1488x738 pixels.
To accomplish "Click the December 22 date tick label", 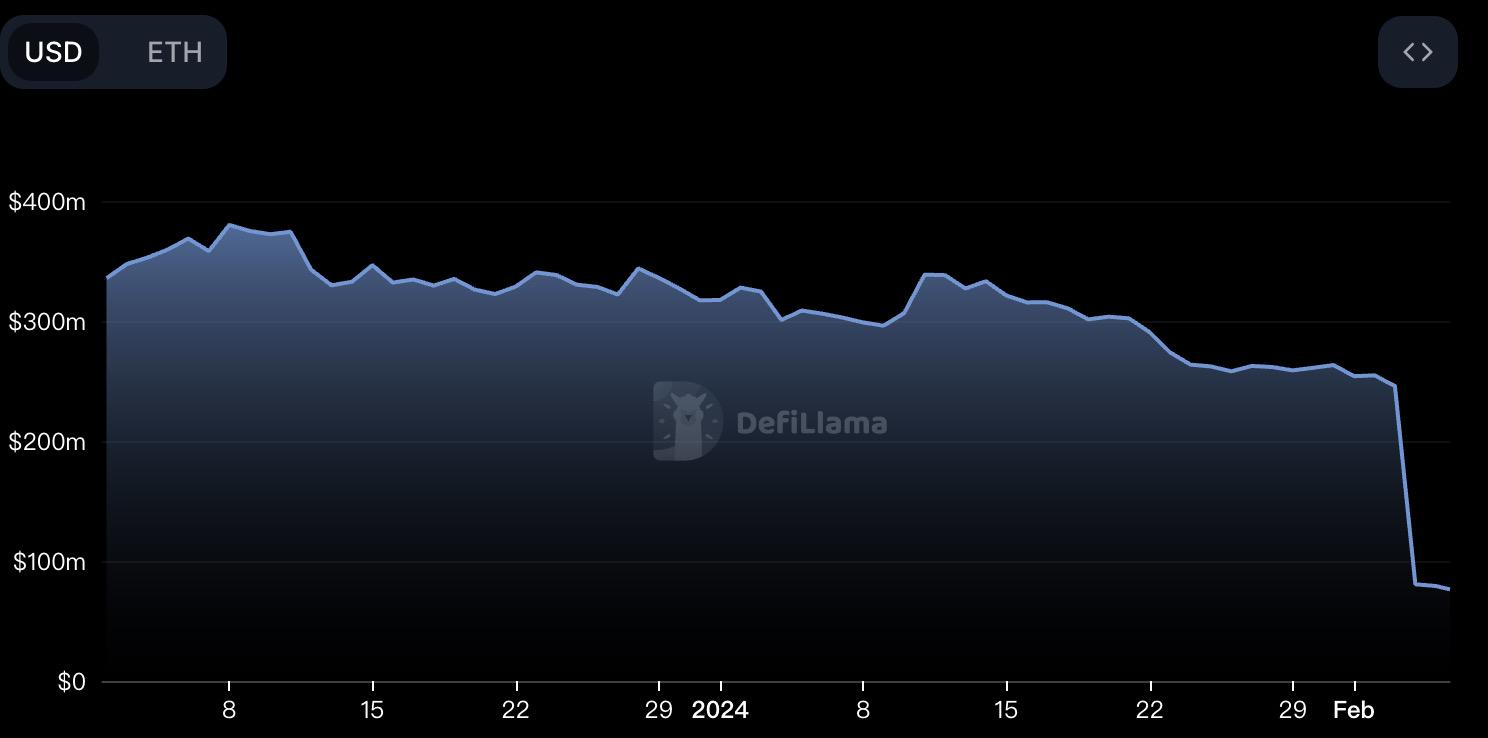I will 516,711.
